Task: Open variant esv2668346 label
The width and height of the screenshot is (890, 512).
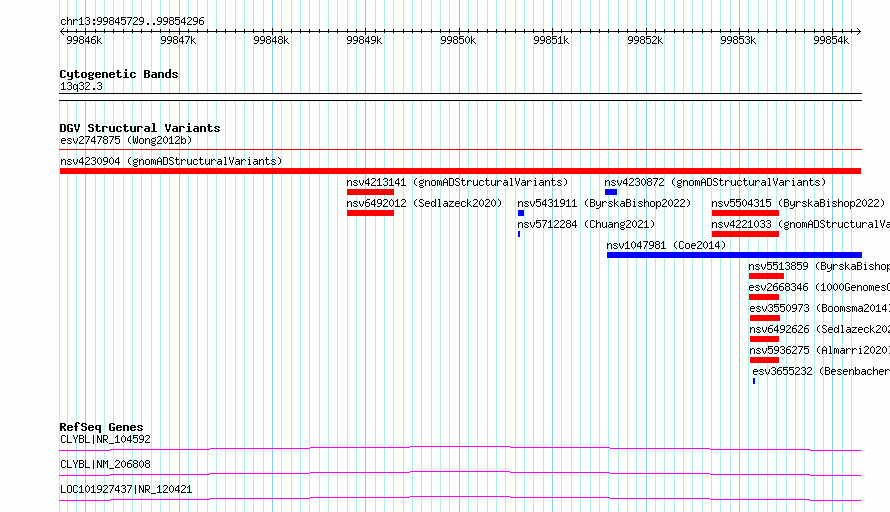Action: pos(819,287)
